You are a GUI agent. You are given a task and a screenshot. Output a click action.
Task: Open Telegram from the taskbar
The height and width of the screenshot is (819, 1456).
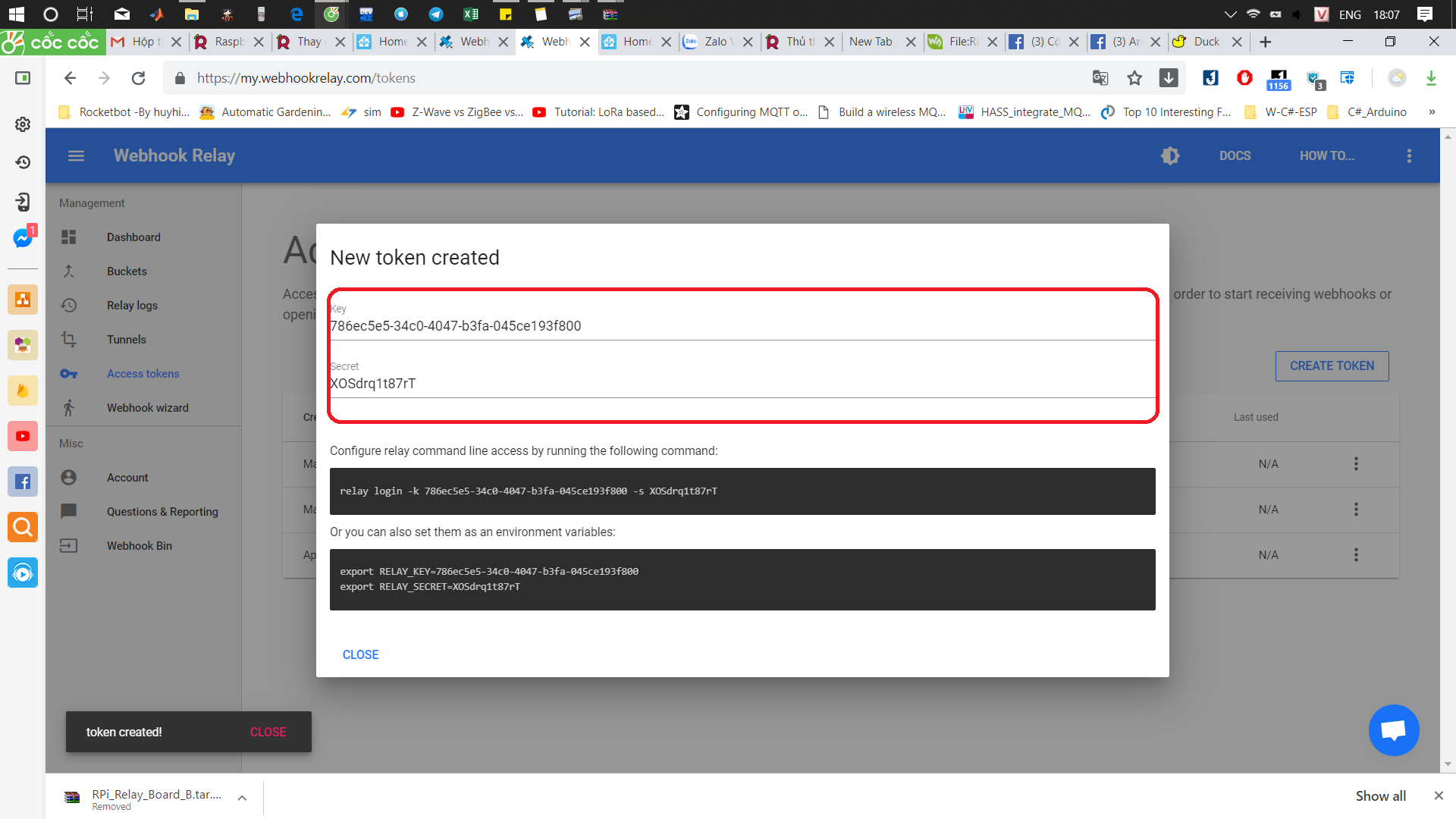point(435,14)
